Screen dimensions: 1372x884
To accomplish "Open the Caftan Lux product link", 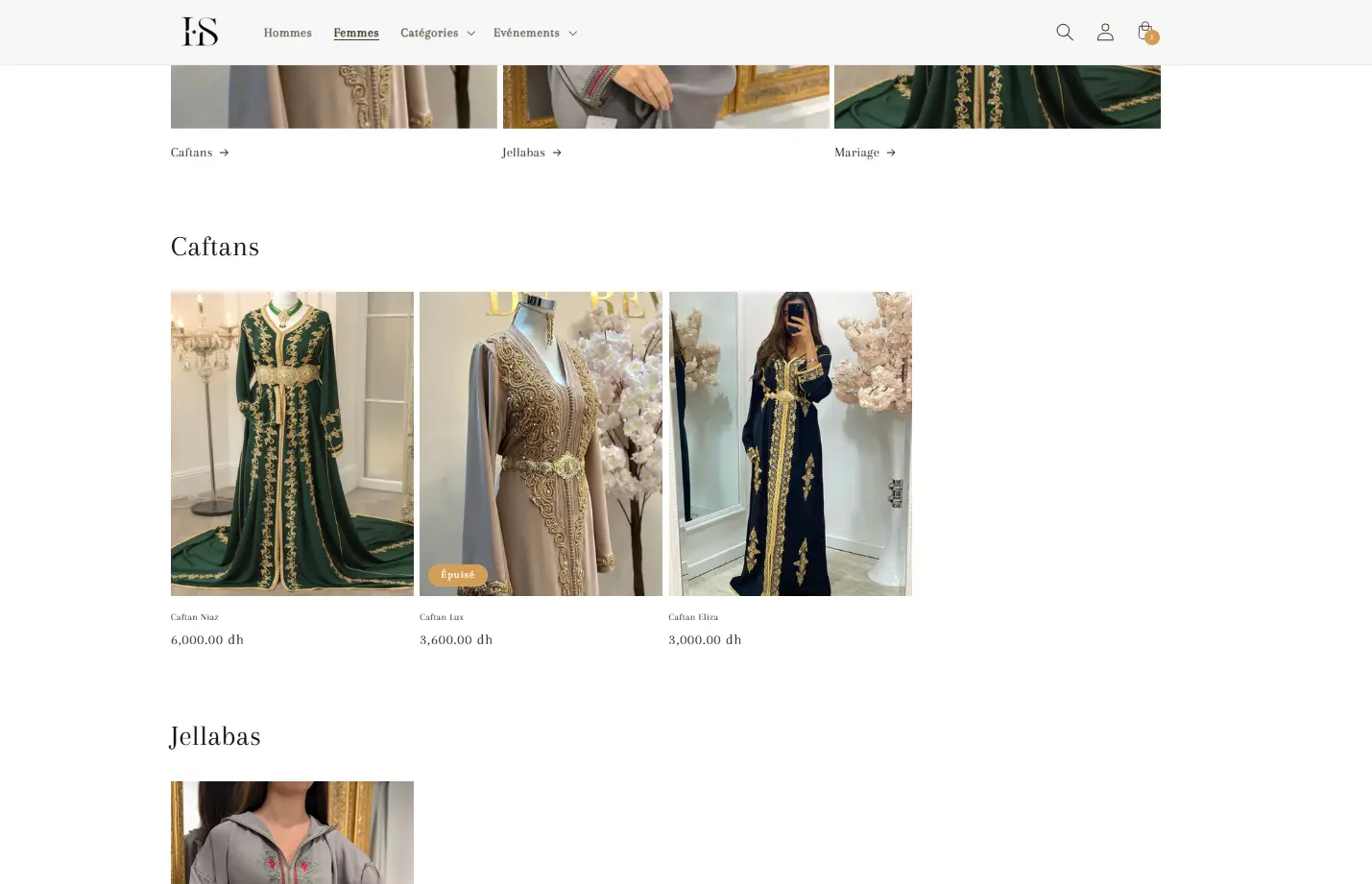I will [442, 617].
